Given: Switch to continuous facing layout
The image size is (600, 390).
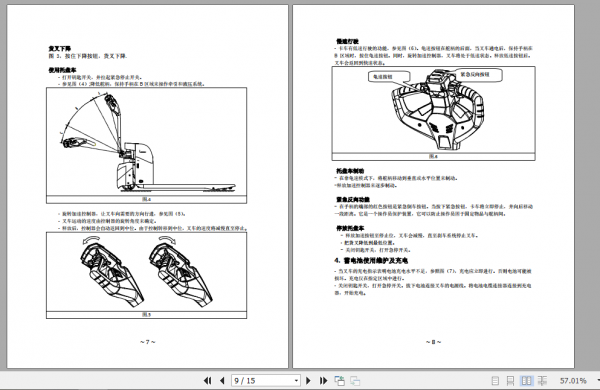Looking at the screenshot, I should click(x=542, y=380).
